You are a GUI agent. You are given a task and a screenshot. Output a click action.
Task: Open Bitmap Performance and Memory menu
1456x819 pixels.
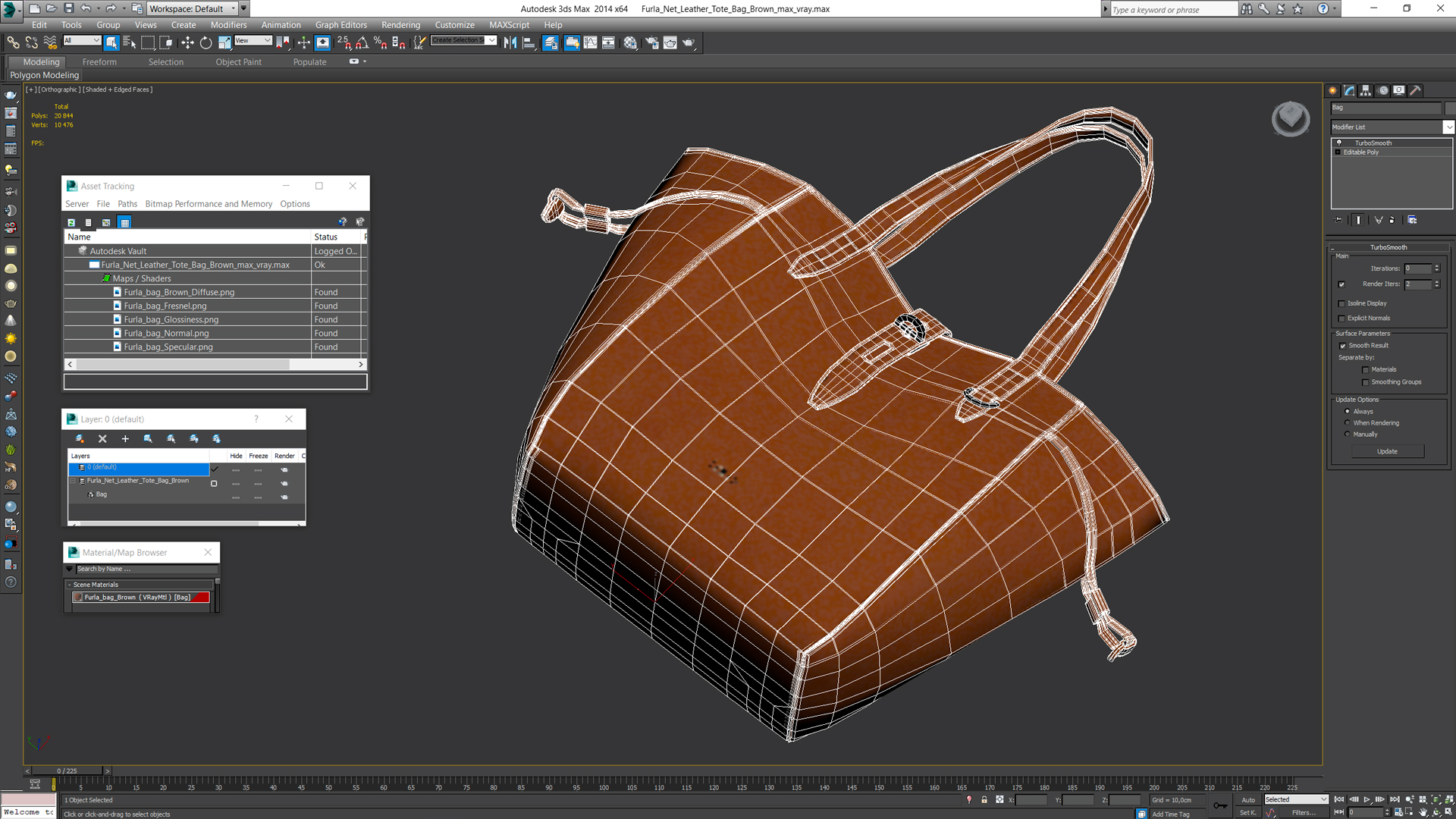coord(209,204)
